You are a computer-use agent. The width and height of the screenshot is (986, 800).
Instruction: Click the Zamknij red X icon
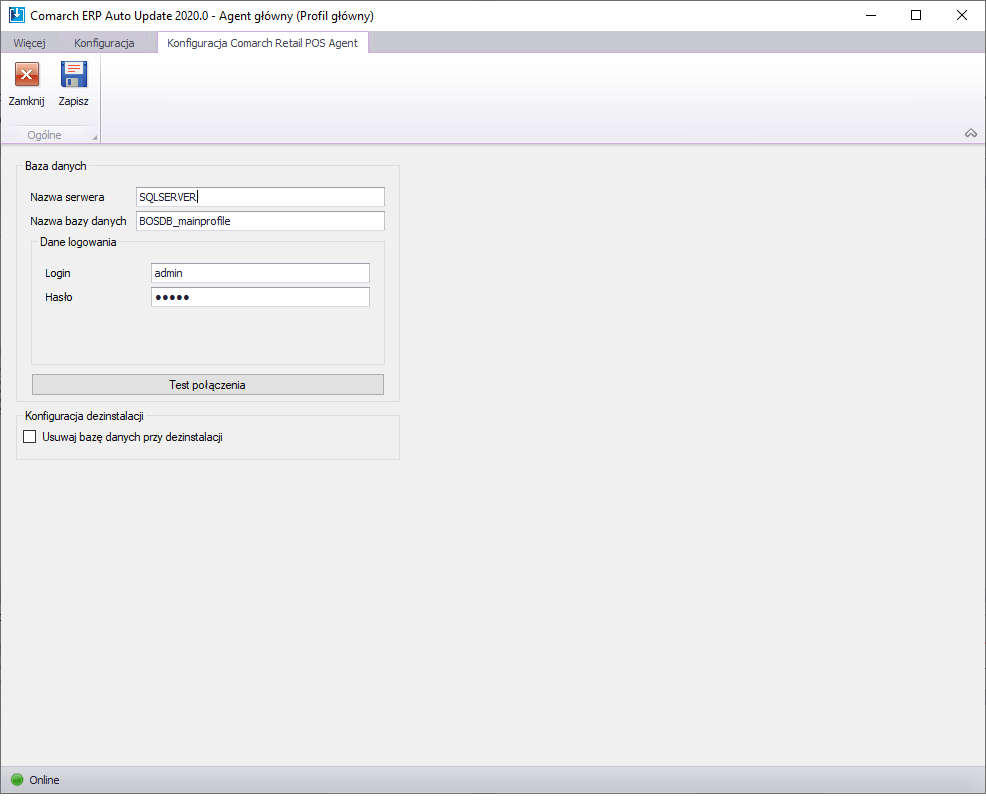point(26,75)
